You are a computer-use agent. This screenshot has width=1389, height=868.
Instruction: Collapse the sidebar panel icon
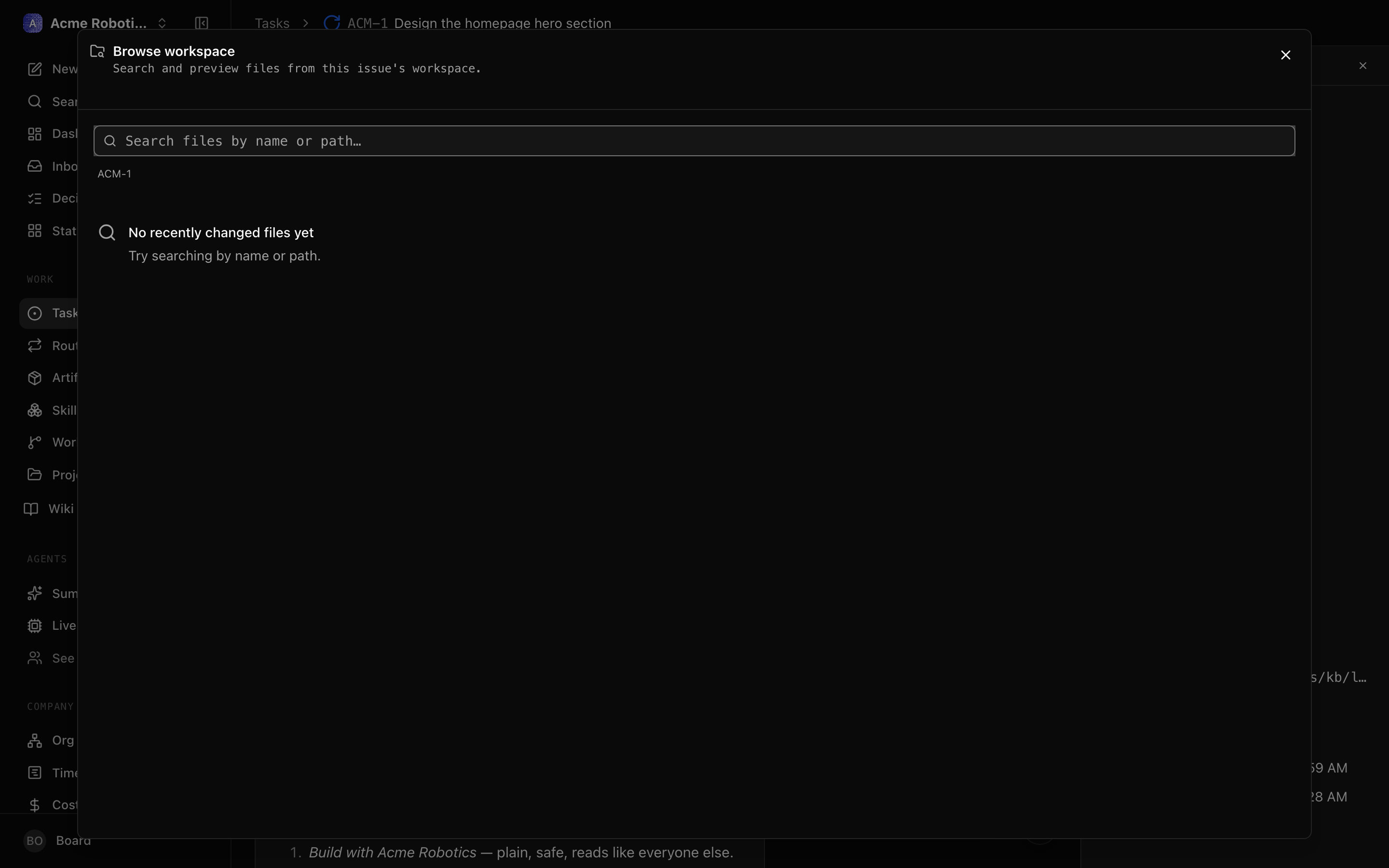click(202, 23)
